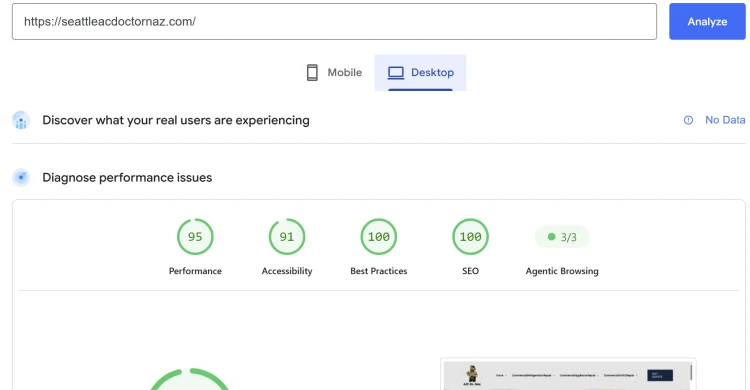Click the URL input field

(x=334, y=22)
